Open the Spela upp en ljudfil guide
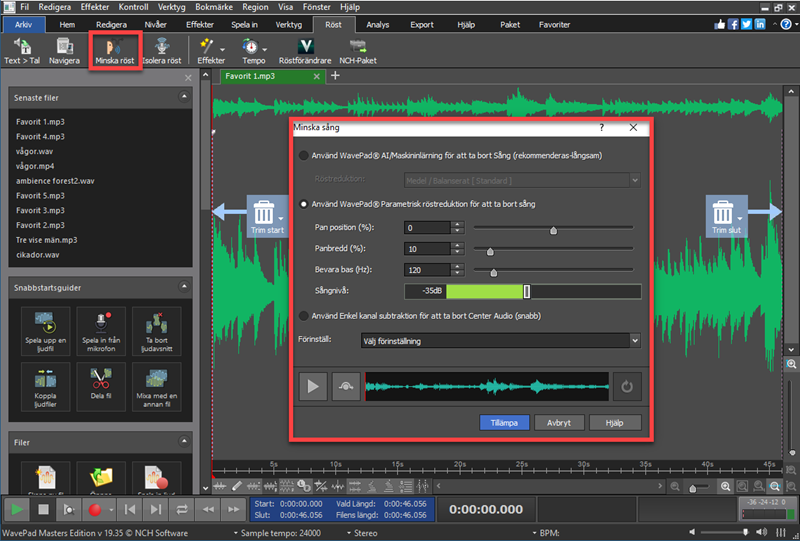The width and height of the screenshot is (800, 541). tap(45, 331)
